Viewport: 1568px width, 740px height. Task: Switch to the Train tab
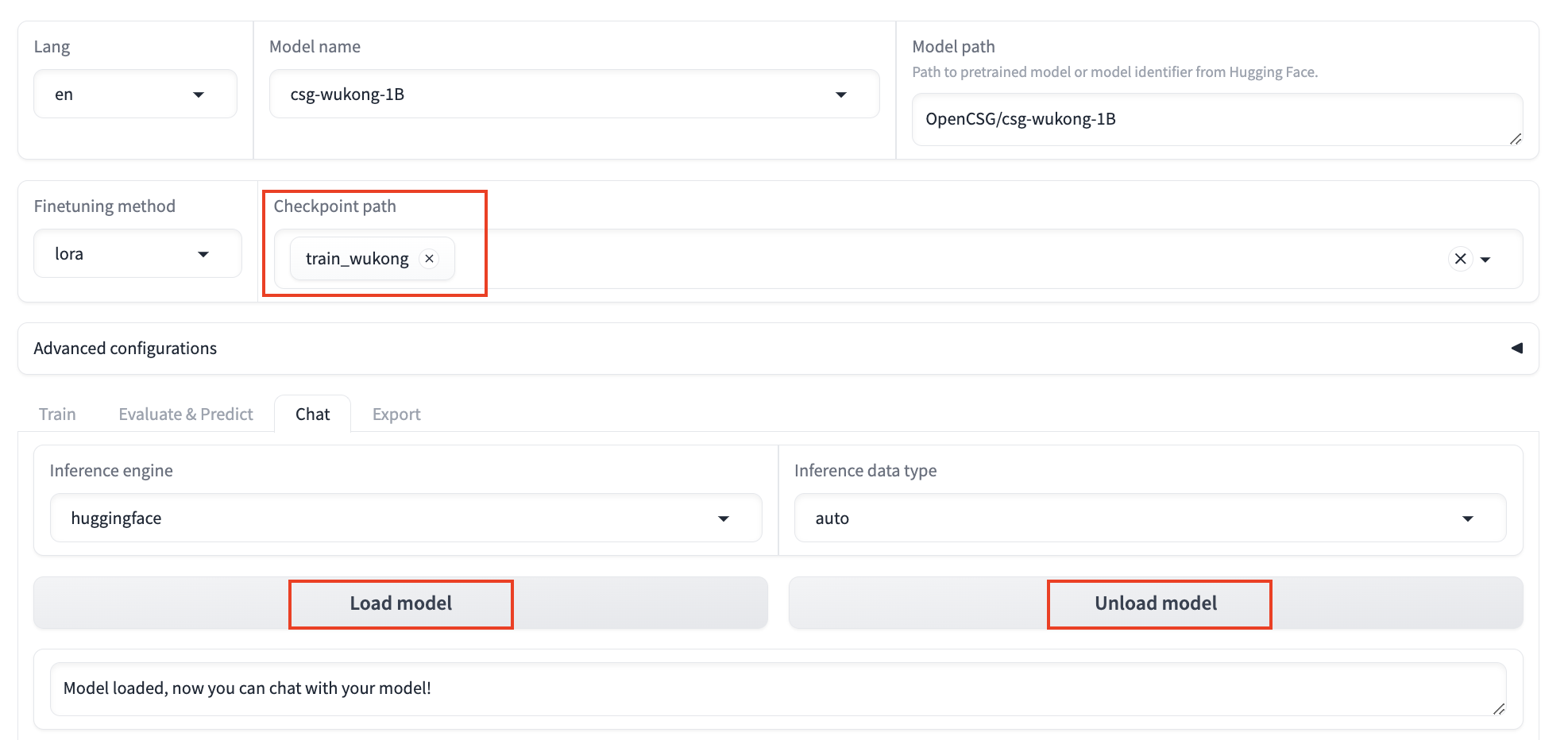pyautogui.click(x=57, y=414)
